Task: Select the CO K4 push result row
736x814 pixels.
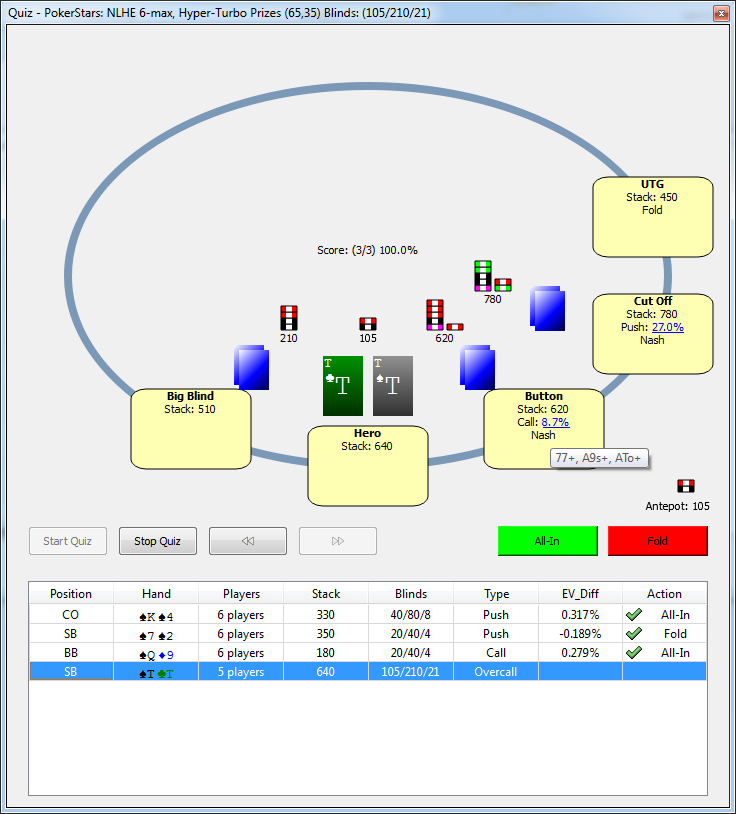Action: pos(367,615)
